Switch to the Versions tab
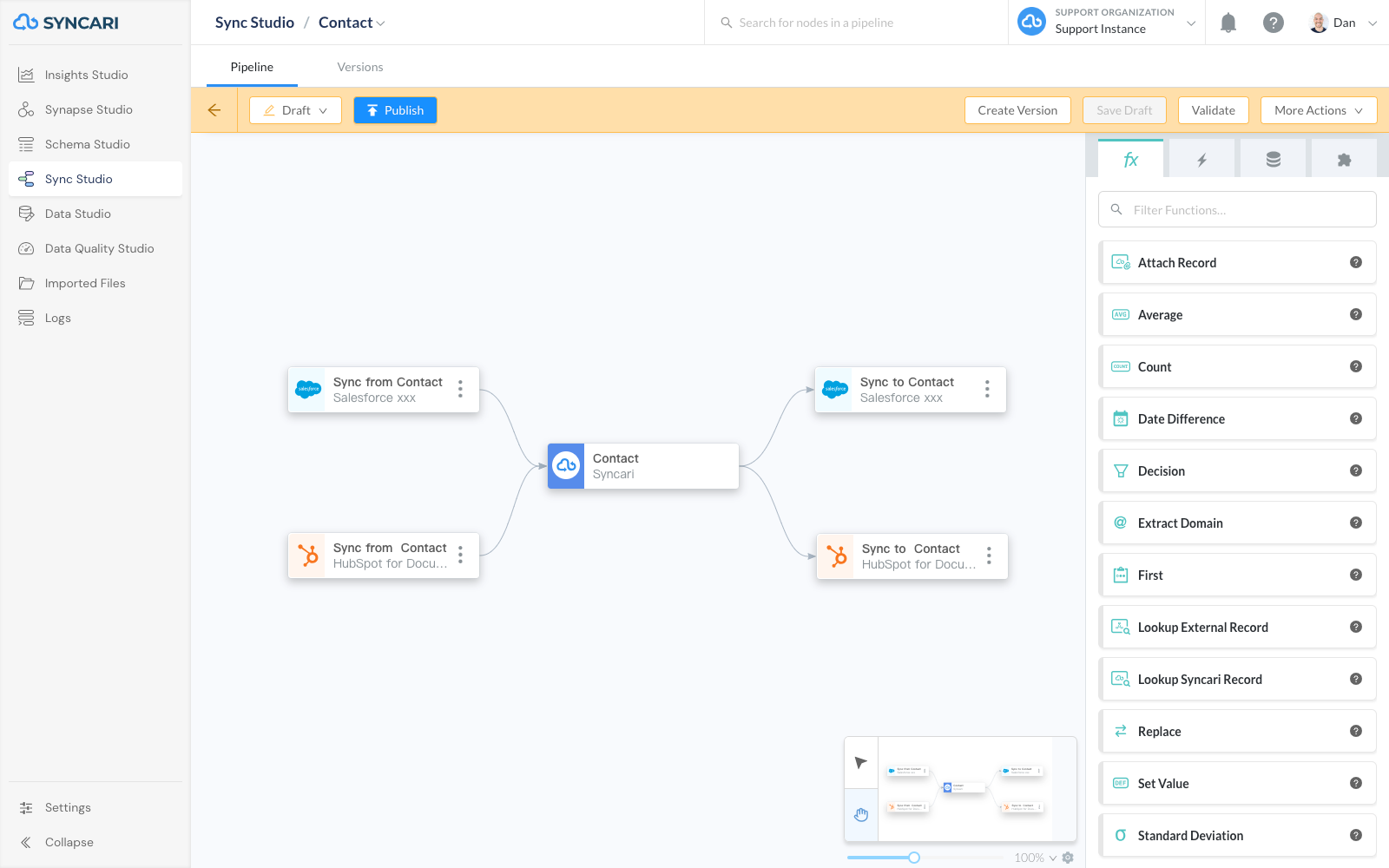Image resolution: width=1389 pixels, height=868 pixels. (360, 67)
